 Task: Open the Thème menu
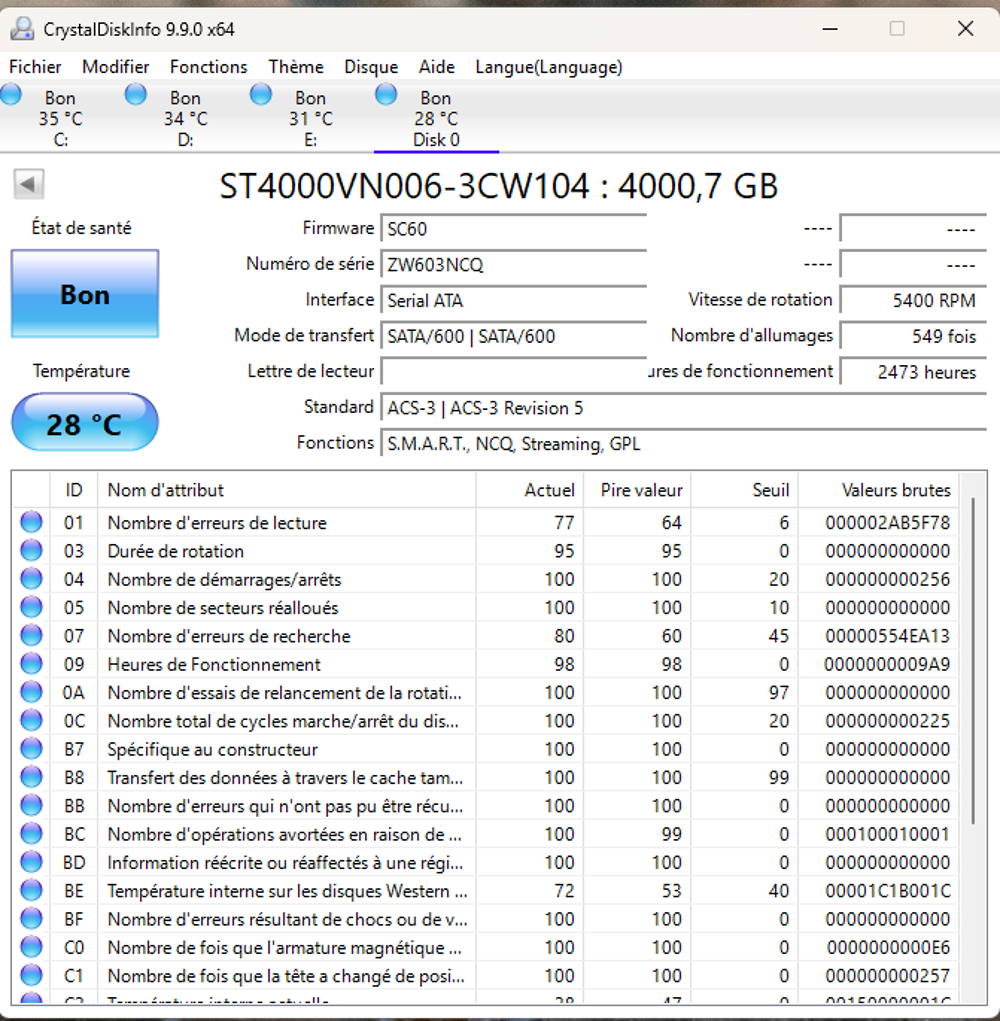click(x=296, y=66)
